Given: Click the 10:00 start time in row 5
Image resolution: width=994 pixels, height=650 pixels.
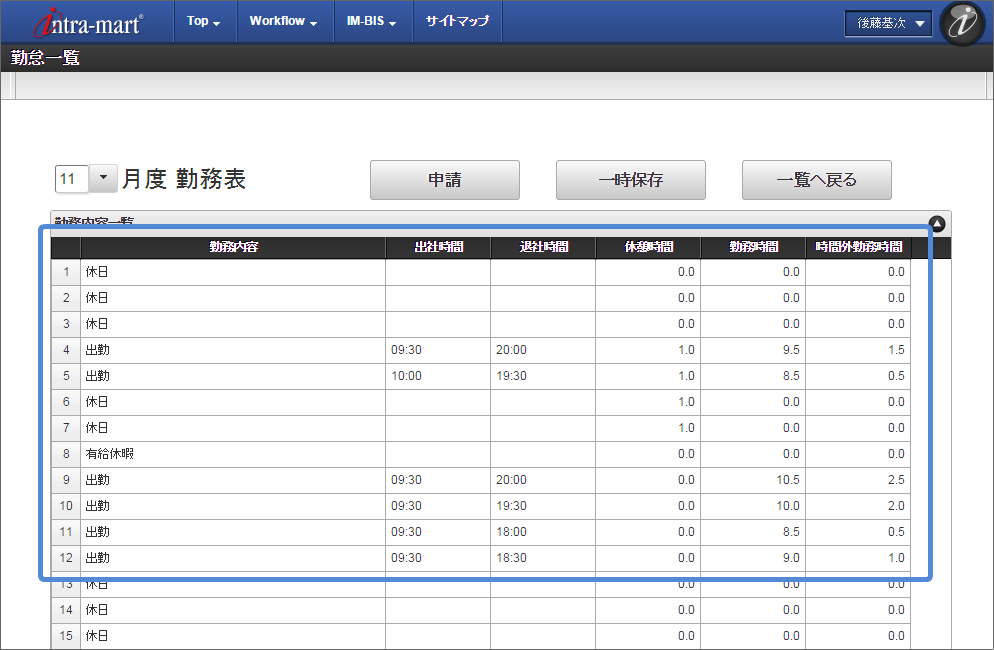Looking at the screenshot, I should pos(407,376).
